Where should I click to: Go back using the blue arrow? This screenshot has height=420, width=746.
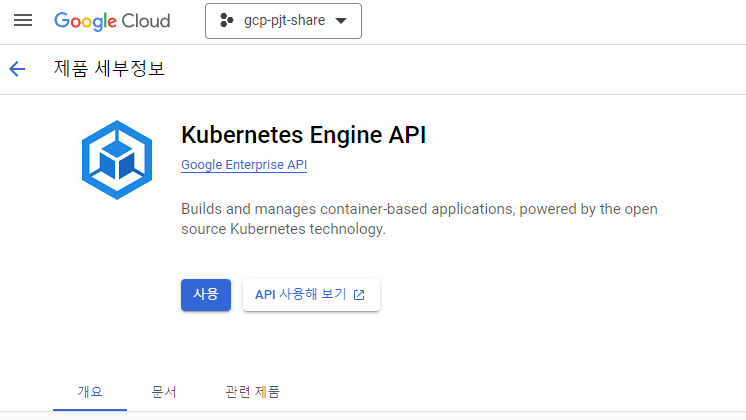[17, 69]
